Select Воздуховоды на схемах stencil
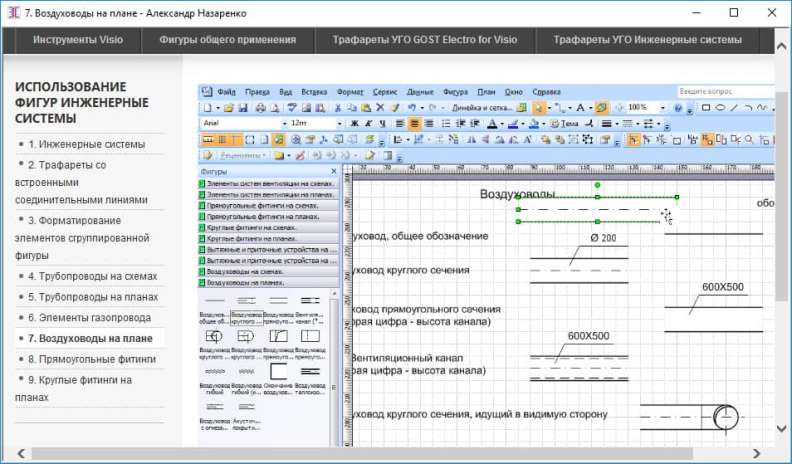This screenshot has width=792, height=464. [268, 272]
